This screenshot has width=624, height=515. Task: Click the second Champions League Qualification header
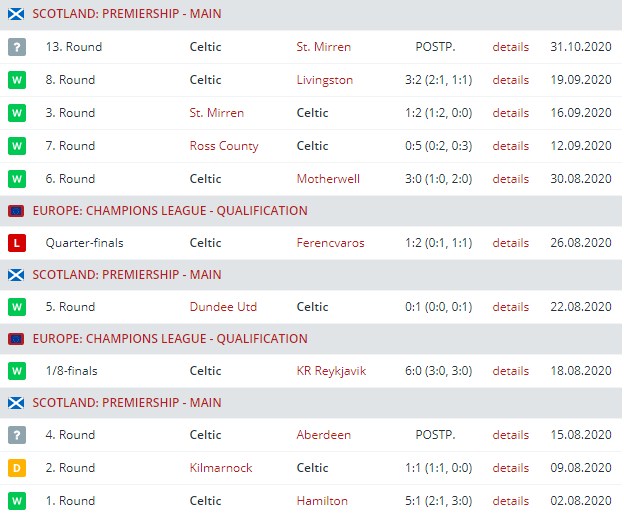click(x=170, y=339)
